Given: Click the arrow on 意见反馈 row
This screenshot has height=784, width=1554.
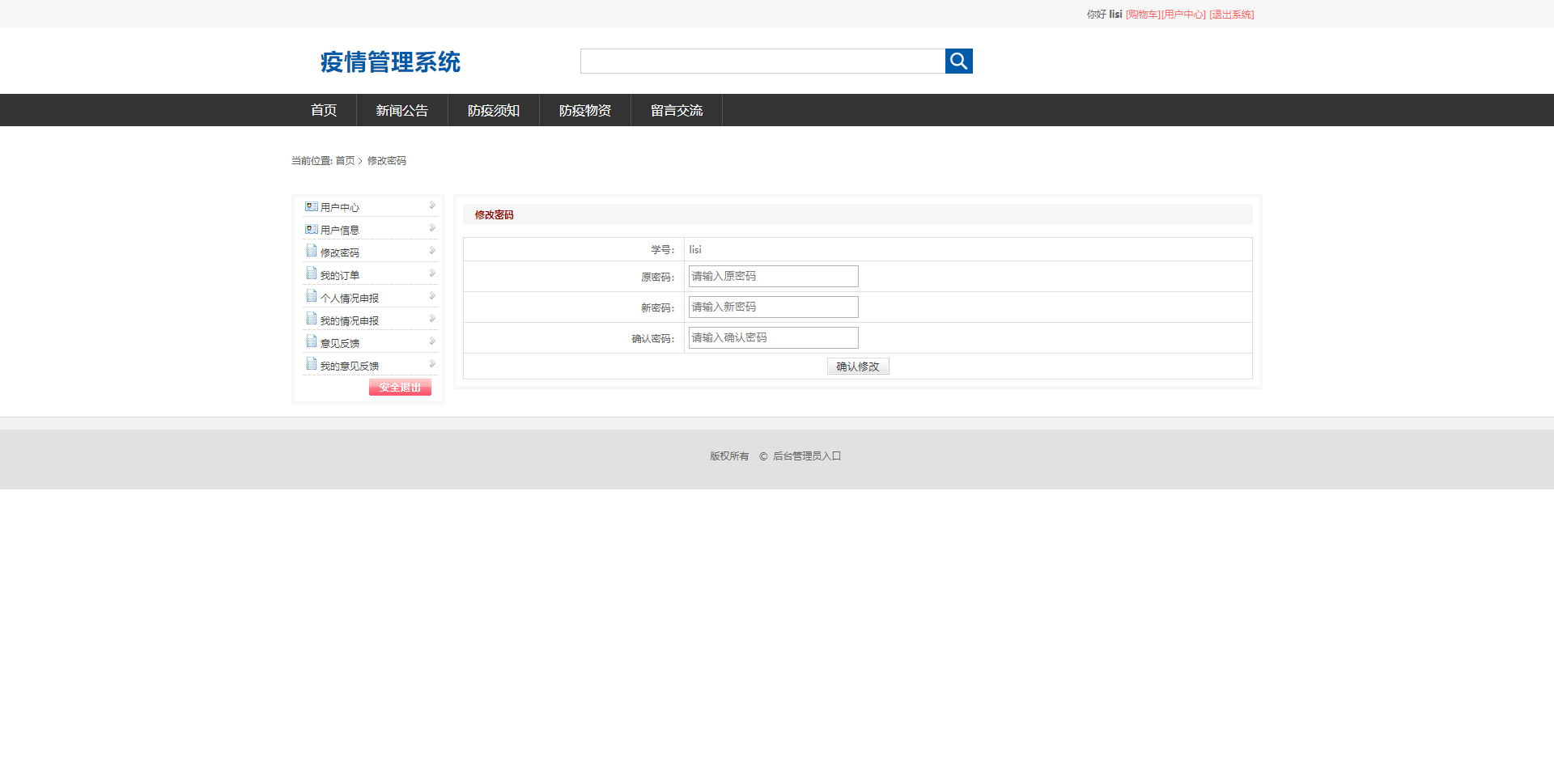Looking at the screenshot, I should (432, 341).
